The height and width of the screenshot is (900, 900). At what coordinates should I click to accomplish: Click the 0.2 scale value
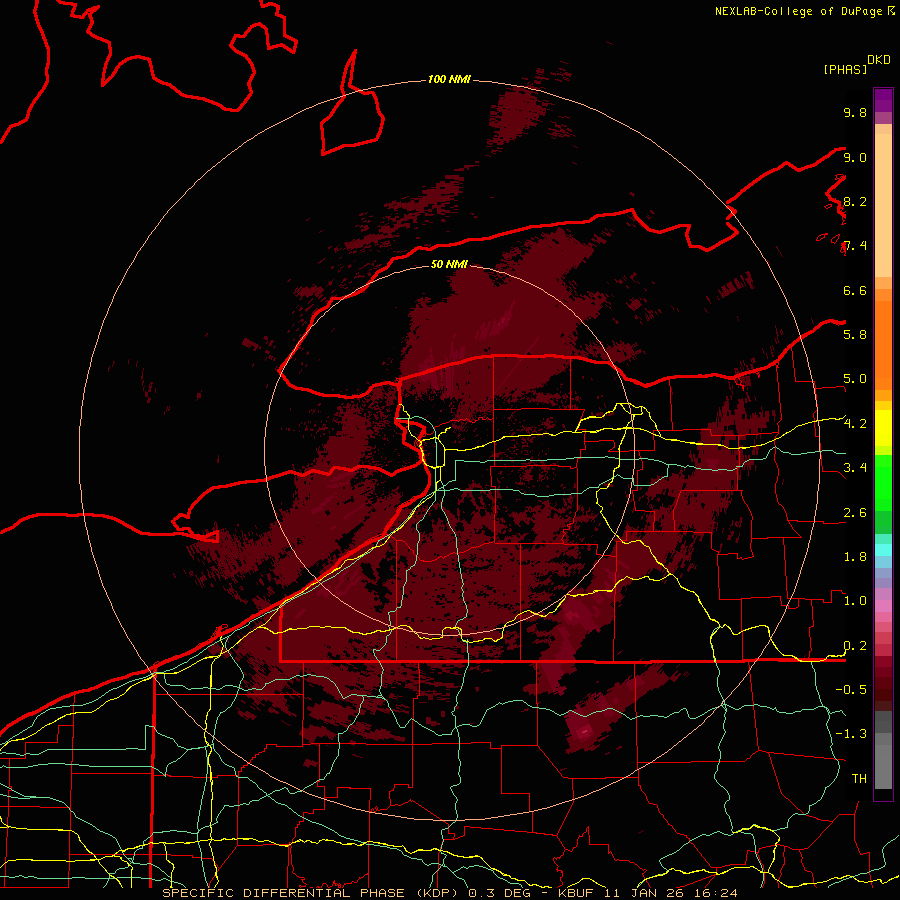[x=855, y=646]
